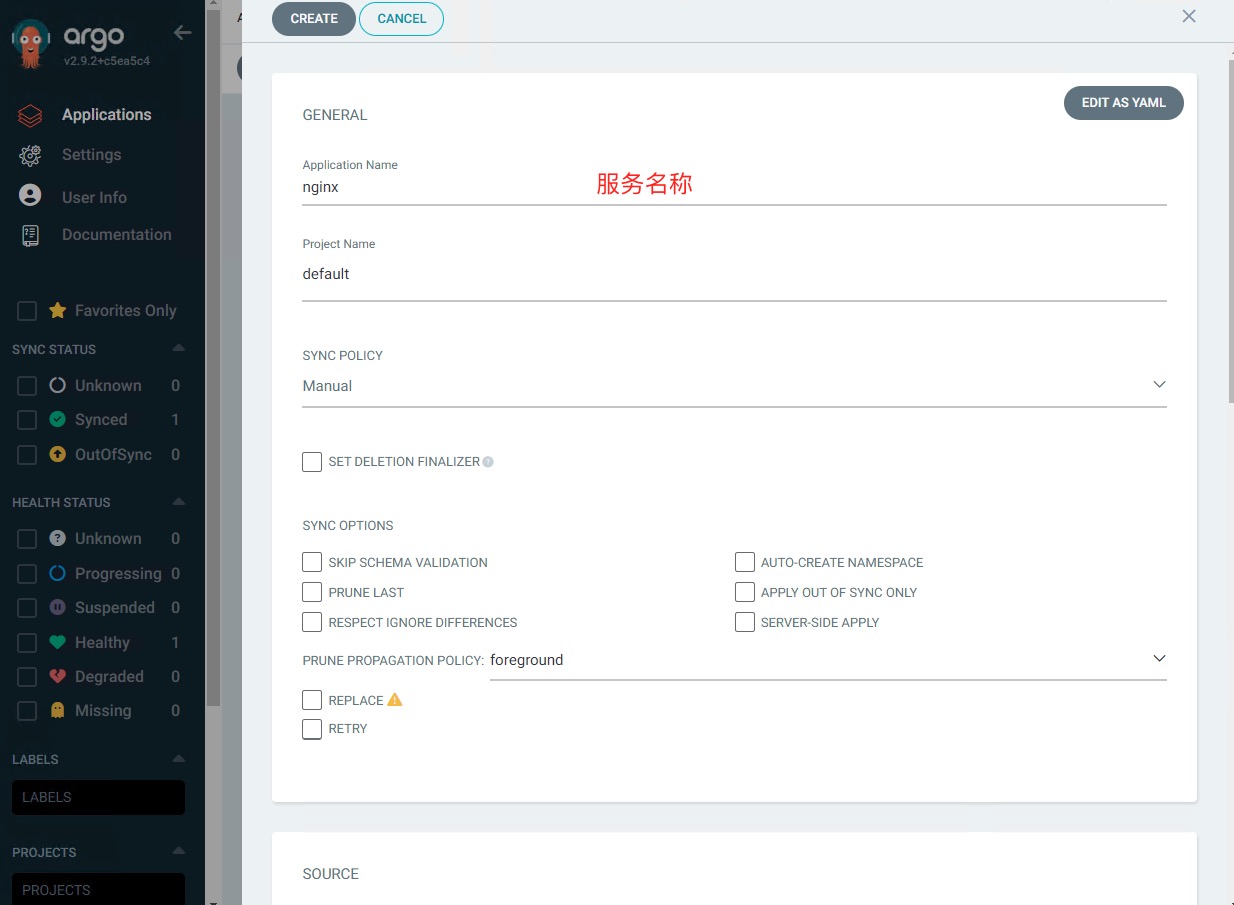Image resolution: width=1234 pixels, height=905 pixels.
Task: Click the Edit as YAML button
Action: 1123,103
